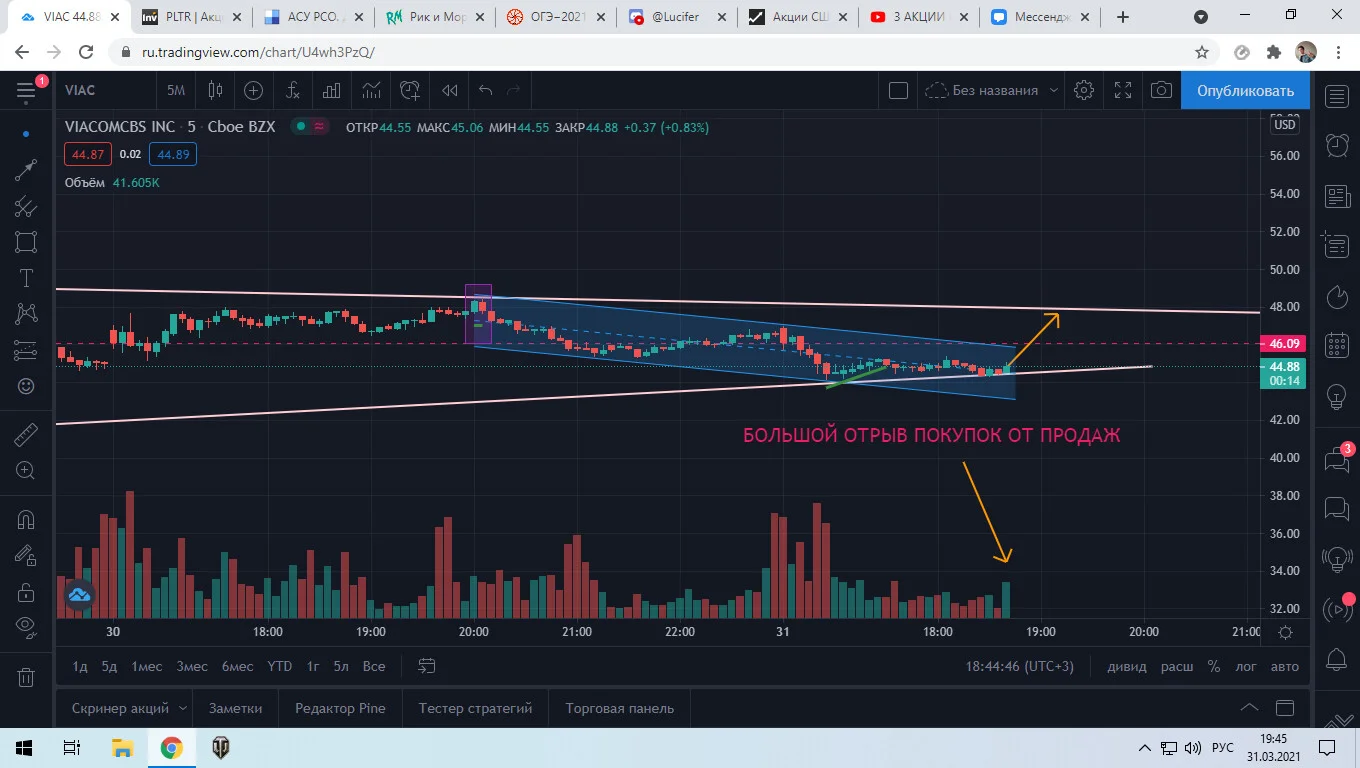Open Chrome from the Windows taskbar
Screen dimensions: 1360x768
(172, 748)
